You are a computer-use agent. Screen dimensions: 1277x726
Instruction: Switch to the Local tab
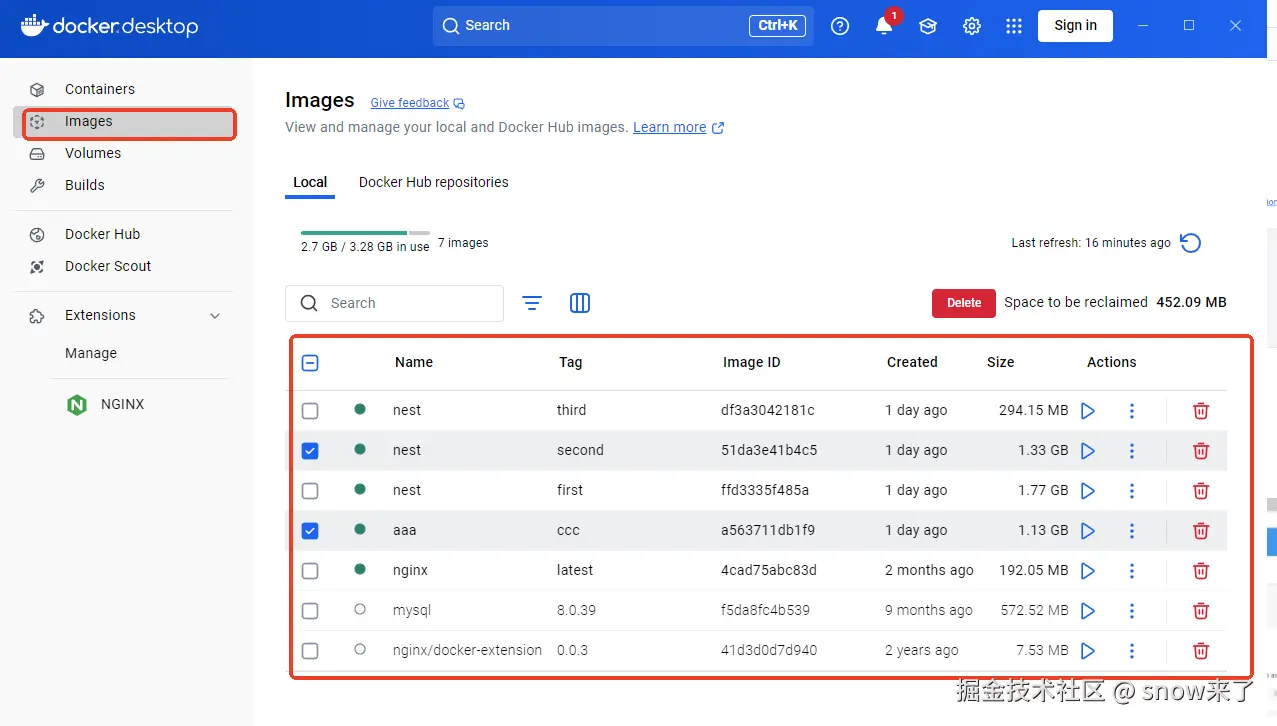[x=310, y=182]
